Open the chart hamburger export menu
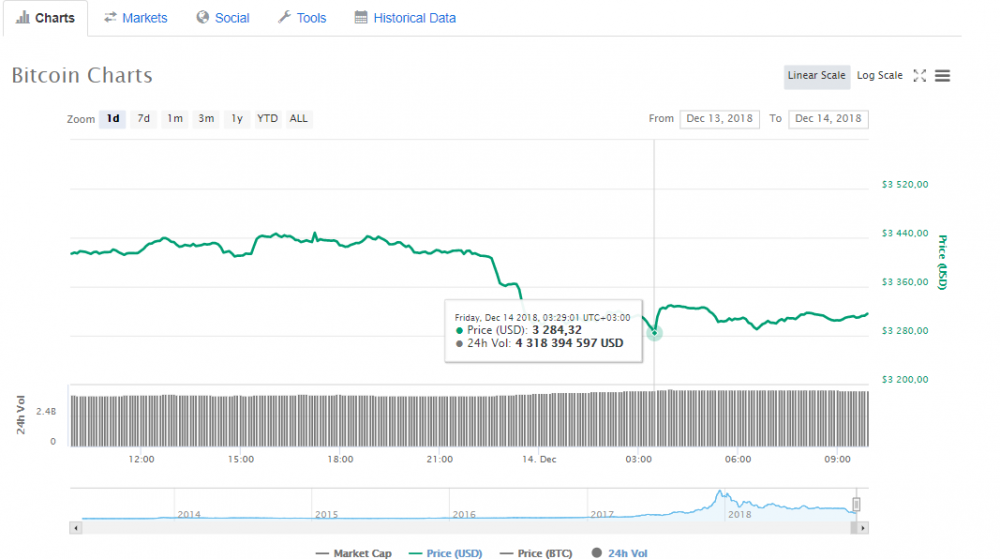Screen dimensions: 1000x559 (x=943, y=76)
